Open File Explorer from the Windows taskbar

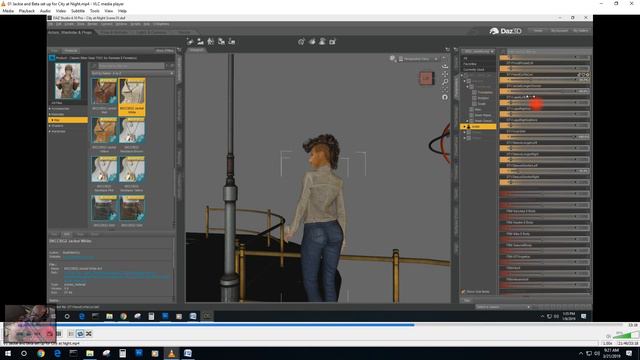click(x=90, y=353)
